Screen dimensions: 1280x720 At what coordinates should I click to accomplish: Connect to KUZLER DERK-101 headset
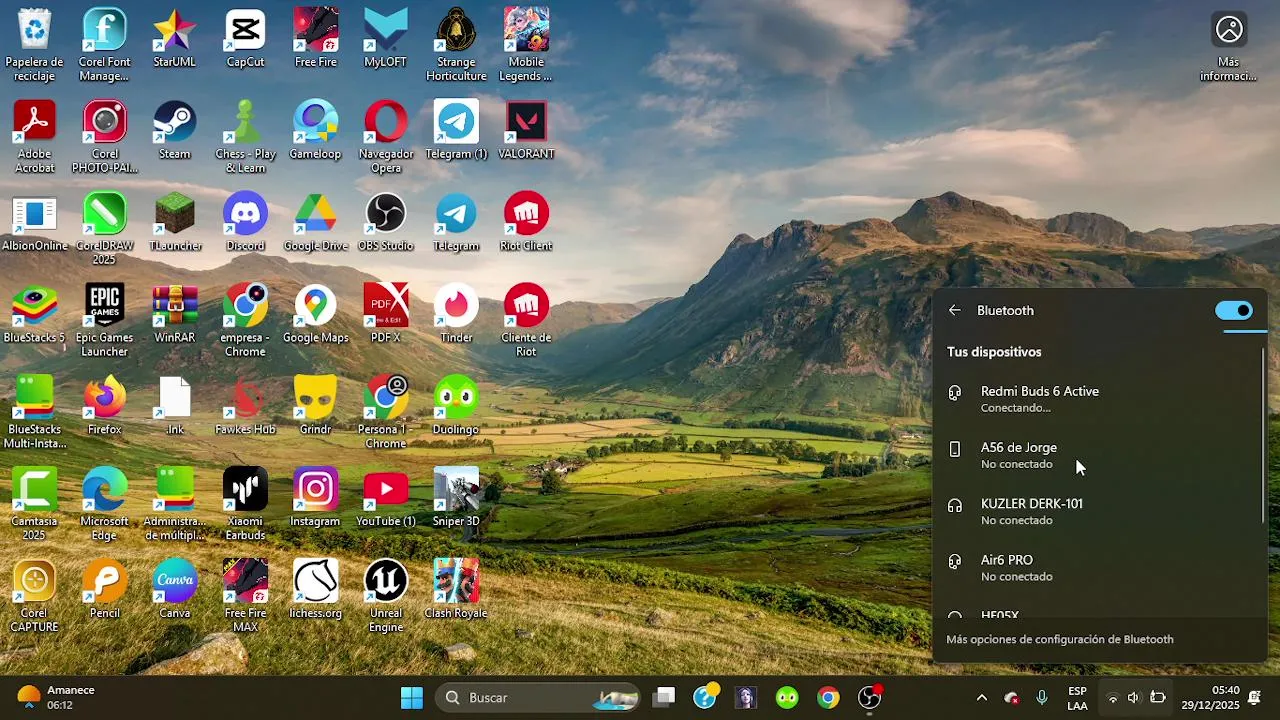1098,511
